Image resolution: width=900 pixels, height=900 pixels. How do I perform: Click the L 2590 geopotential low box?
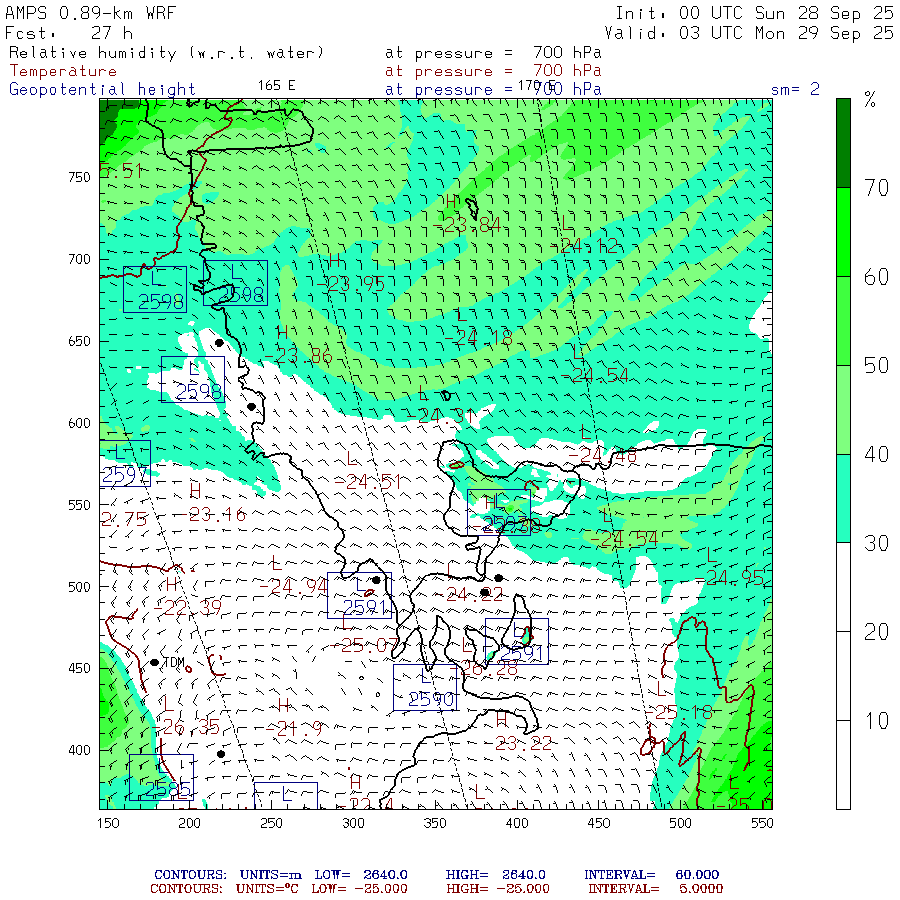424,687
